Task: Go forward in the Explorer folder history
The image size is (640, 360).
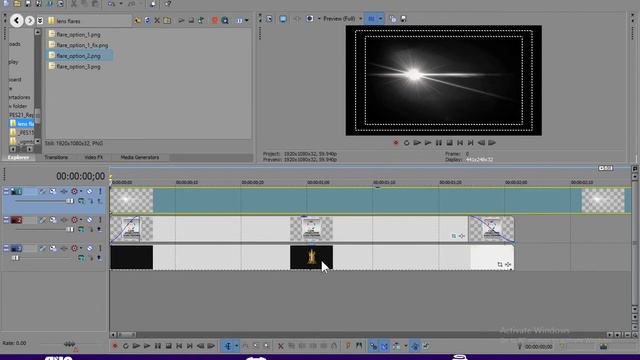Action: [29, 20]
